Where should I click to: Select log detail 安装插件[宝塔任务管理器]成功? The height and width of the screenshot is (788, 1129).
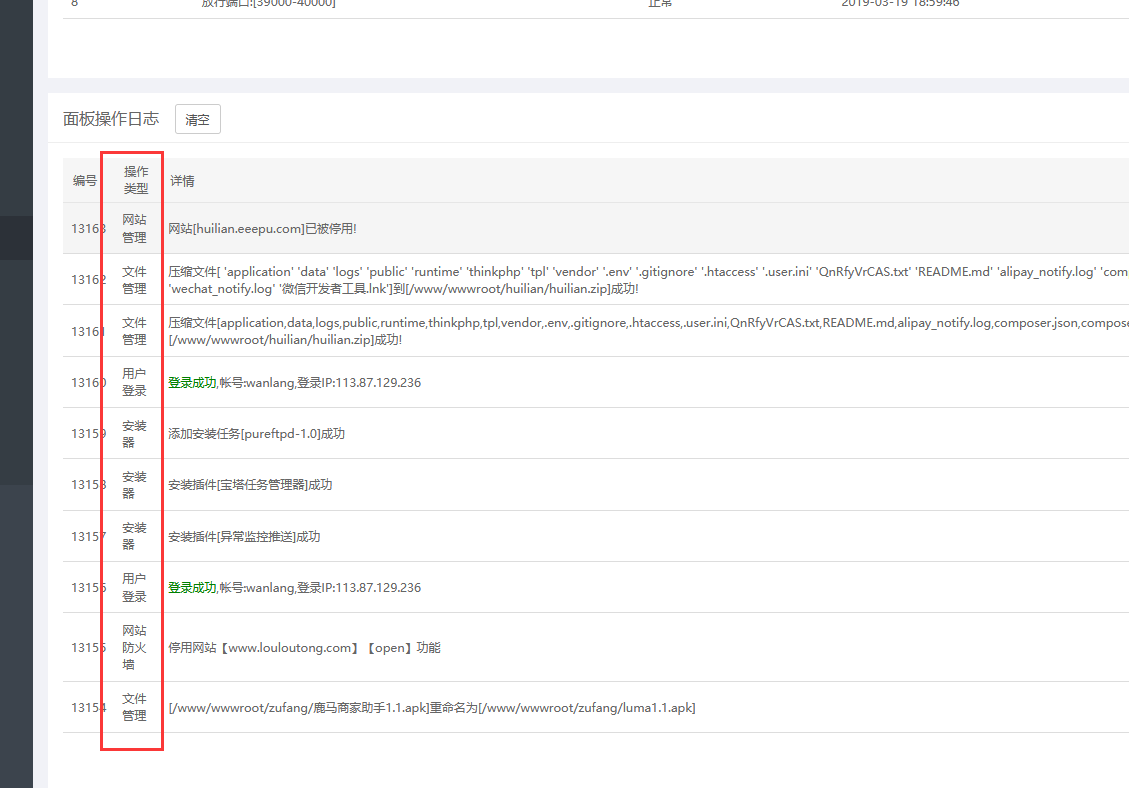pos(250,485)
